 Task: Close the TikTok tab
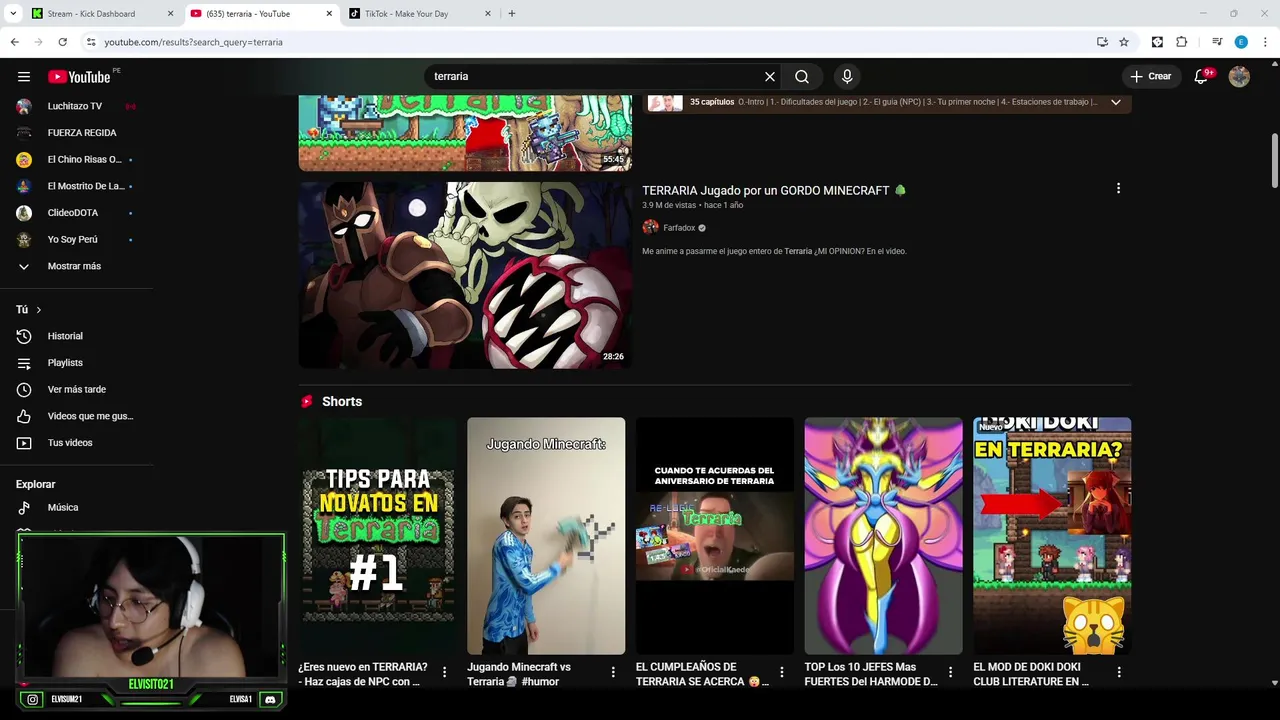pos(488,13)
